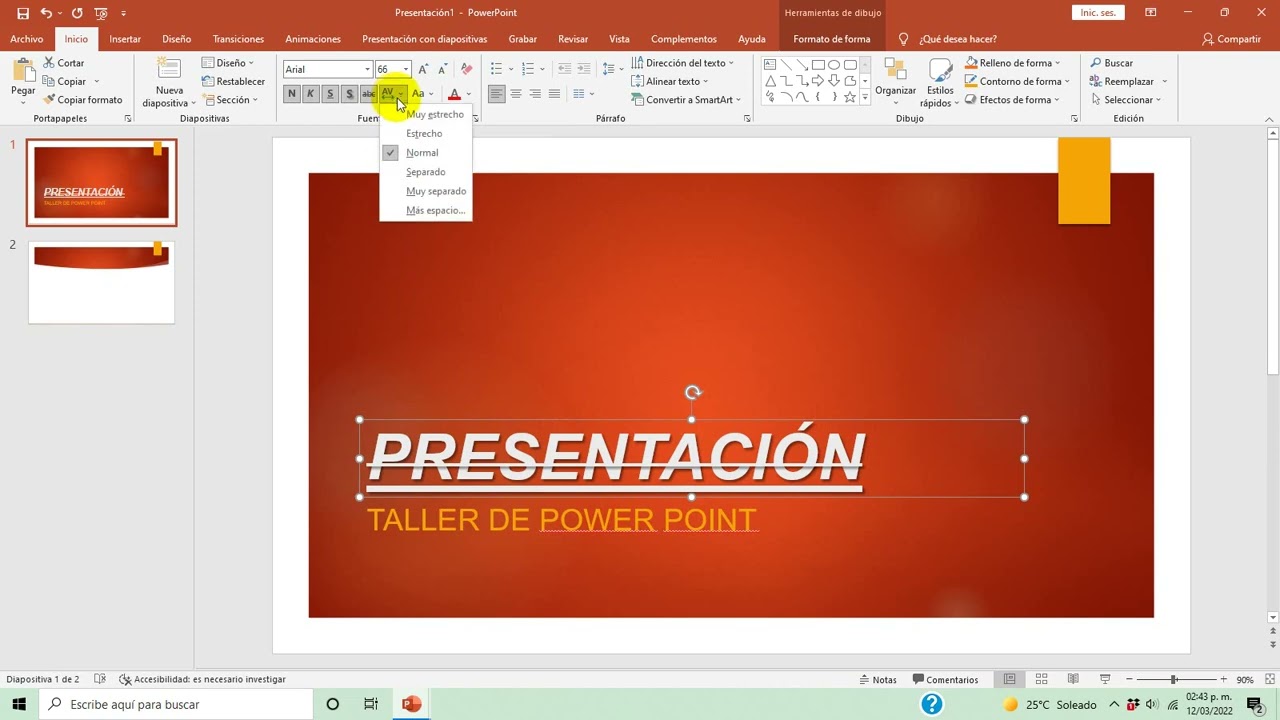Open Contorno de forma dropdown
The height and width of the screenshot is (720, 1280).
pos(1017,82)
